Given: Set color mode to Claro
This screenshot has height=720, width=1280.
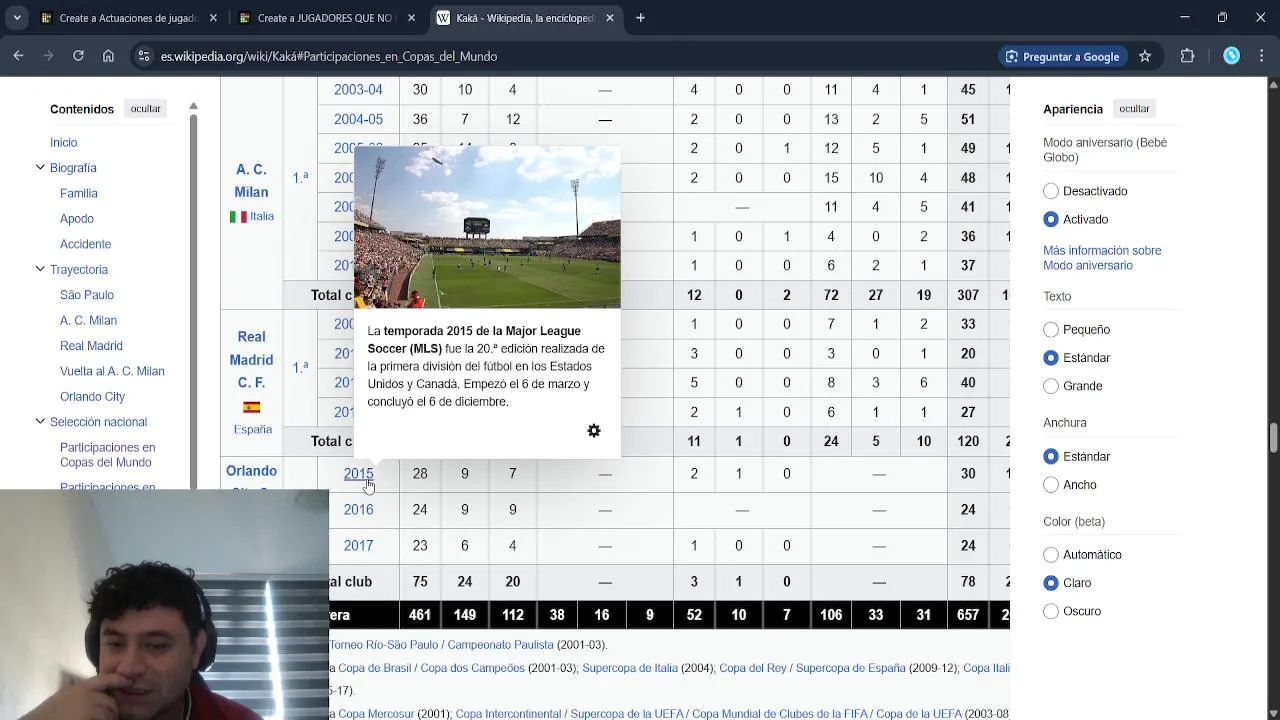Looking at the screenshot, I should [1051, 583].
